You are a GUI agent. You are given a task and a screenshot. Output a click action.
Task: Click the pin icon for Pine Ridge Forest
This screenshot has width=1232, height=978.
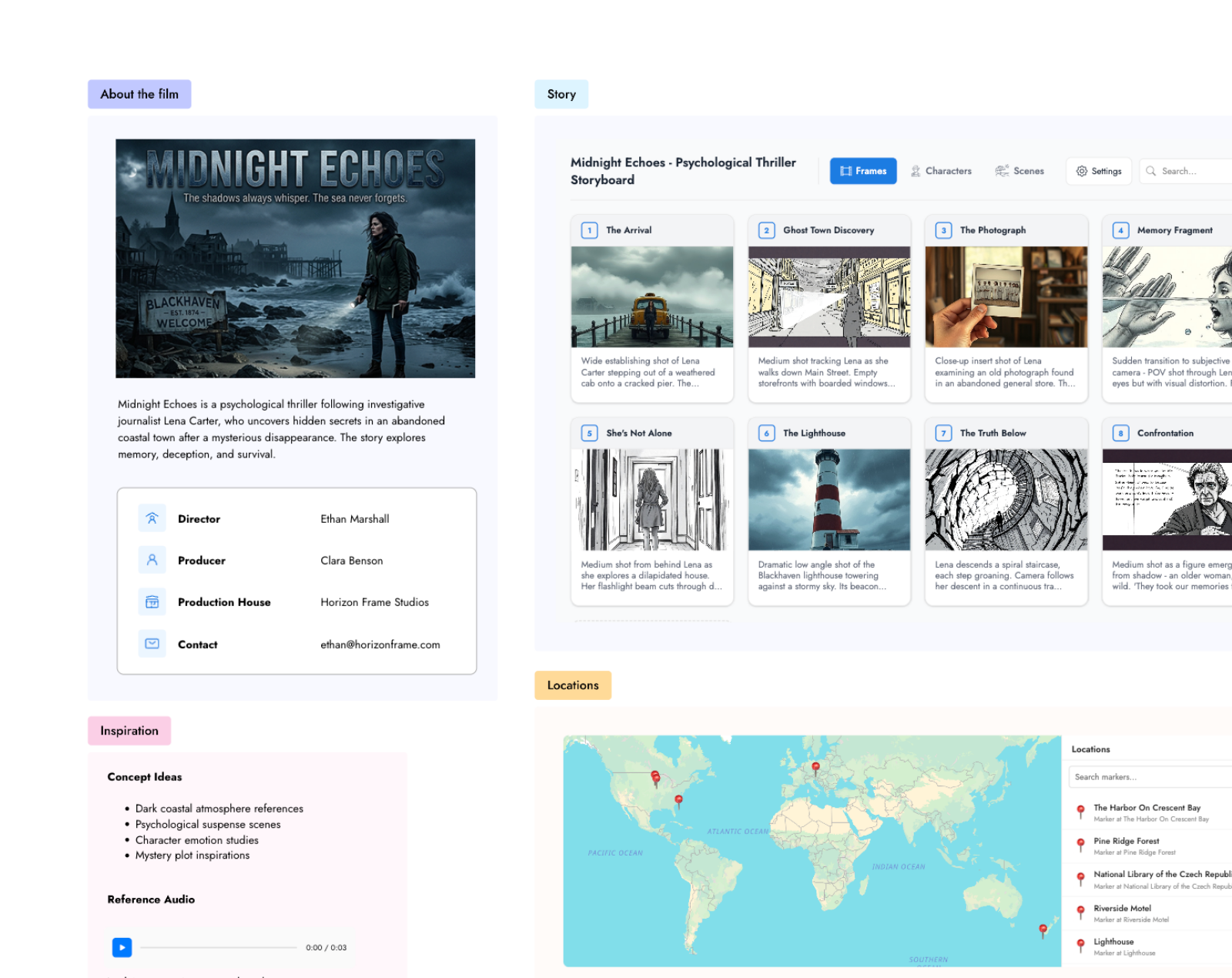tap(1081, 845)
